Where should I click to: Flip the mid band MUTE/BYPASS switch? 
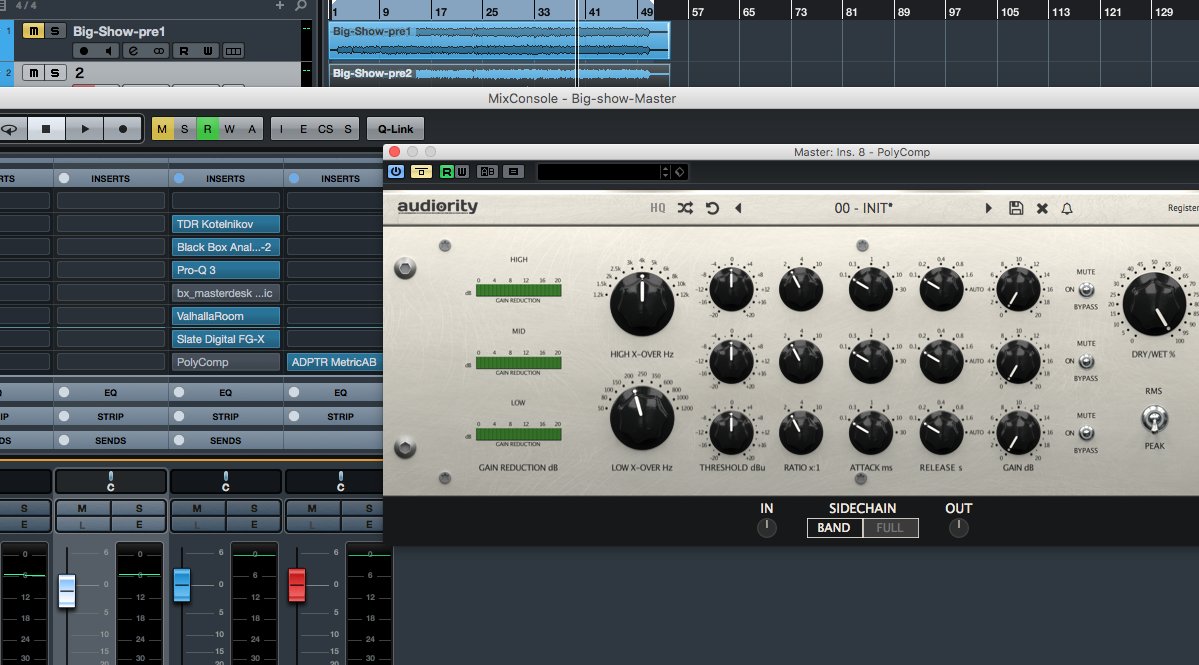(1086, 361)
